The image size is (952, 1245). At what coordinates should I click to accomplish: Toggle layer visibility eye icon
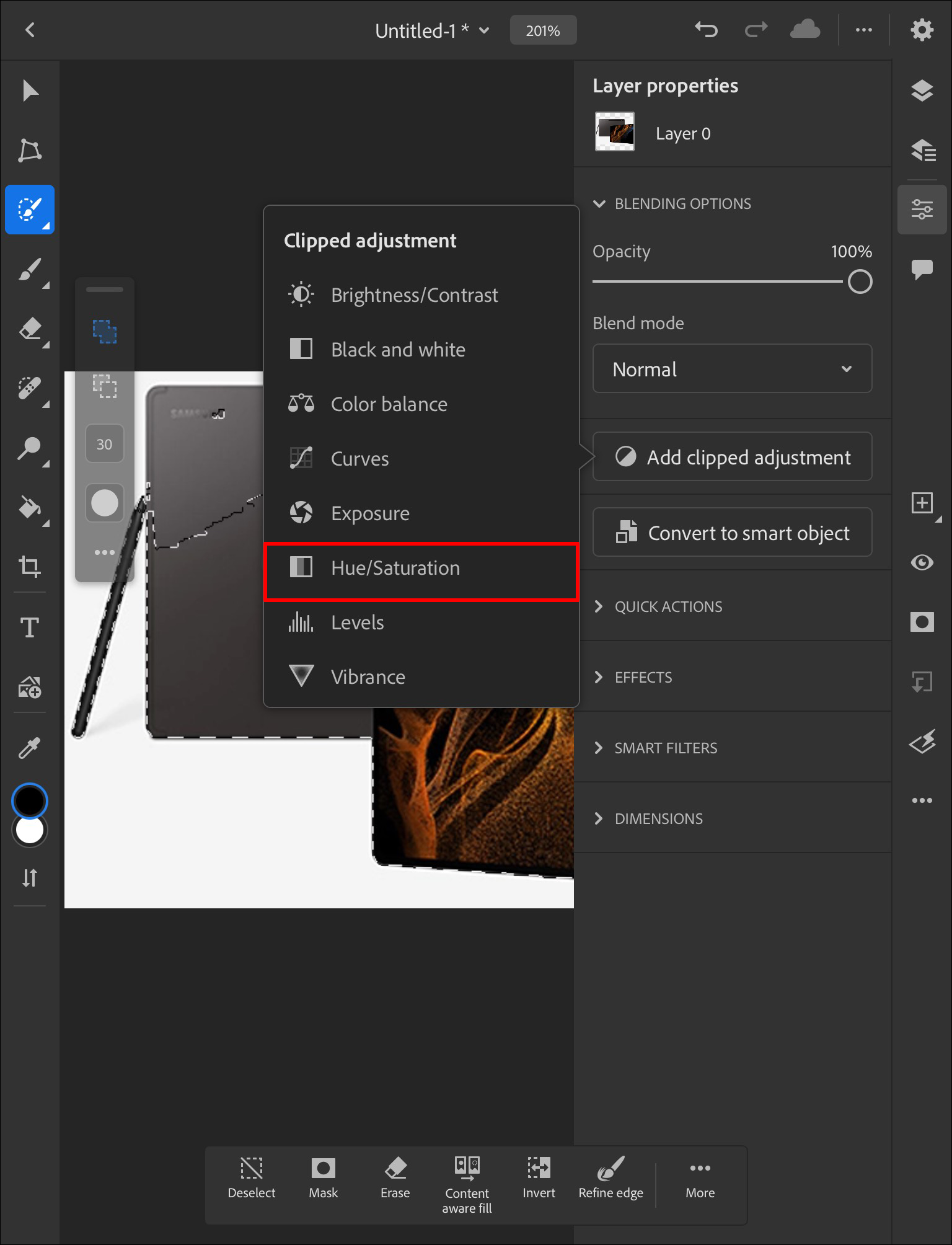tap(922, 562)
